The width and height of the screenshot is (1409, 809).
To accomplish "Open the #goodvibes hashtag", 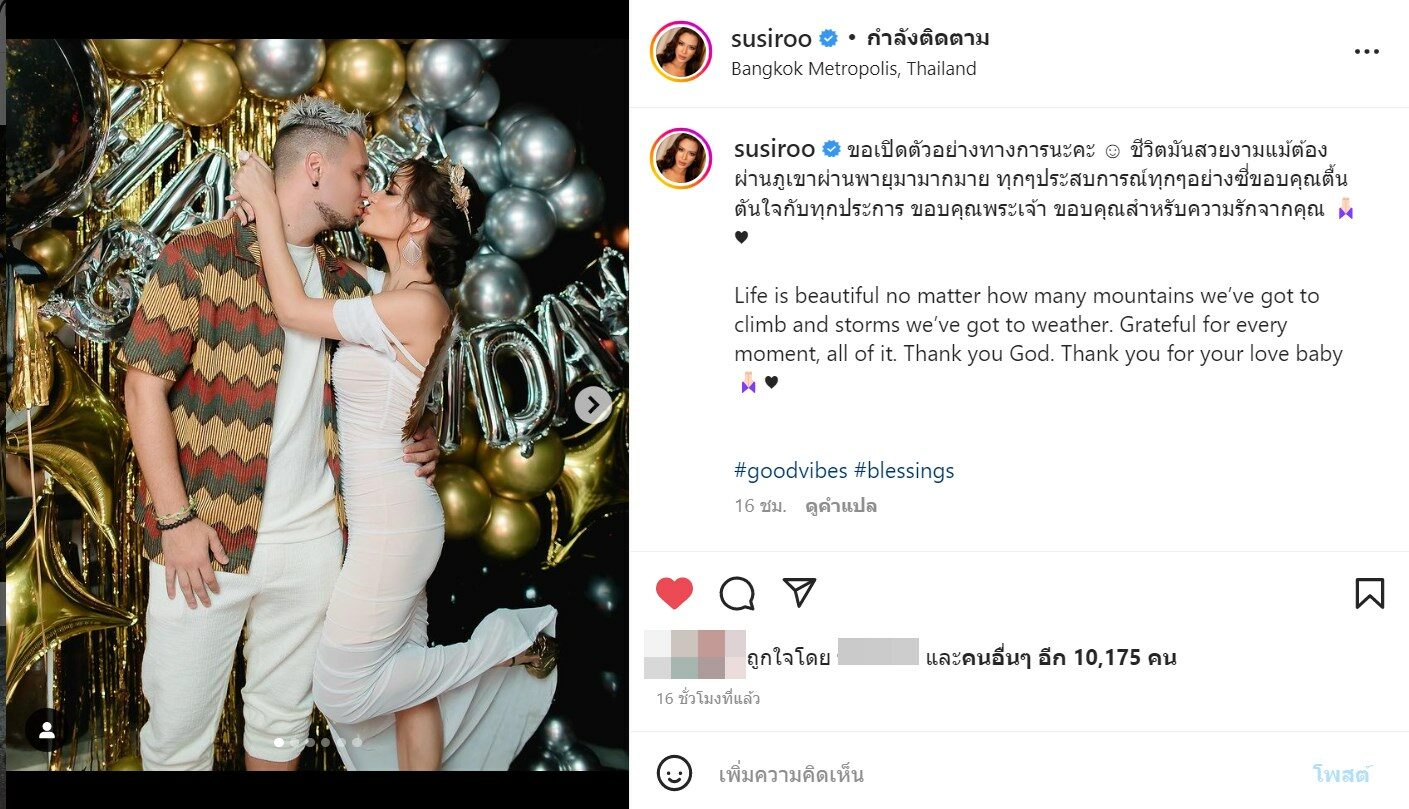I will [791, 470].
